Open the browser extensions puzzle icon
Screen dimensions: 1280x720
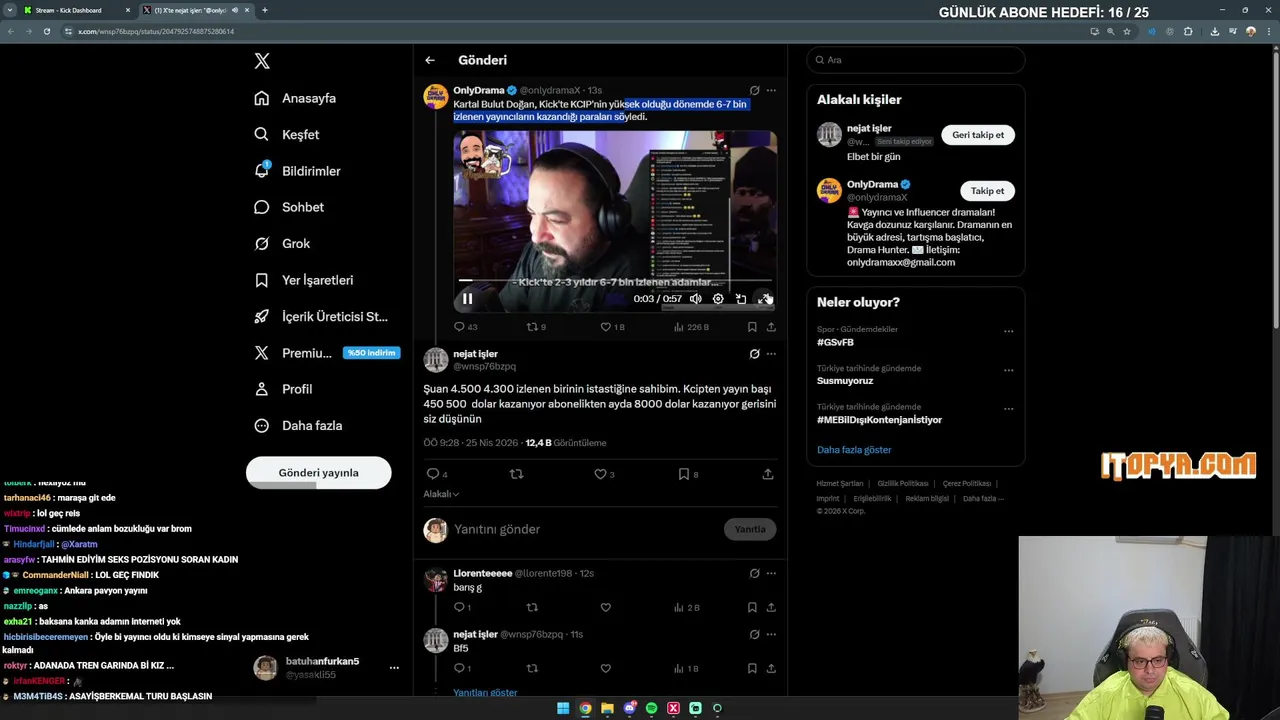tap(1188, 31)
